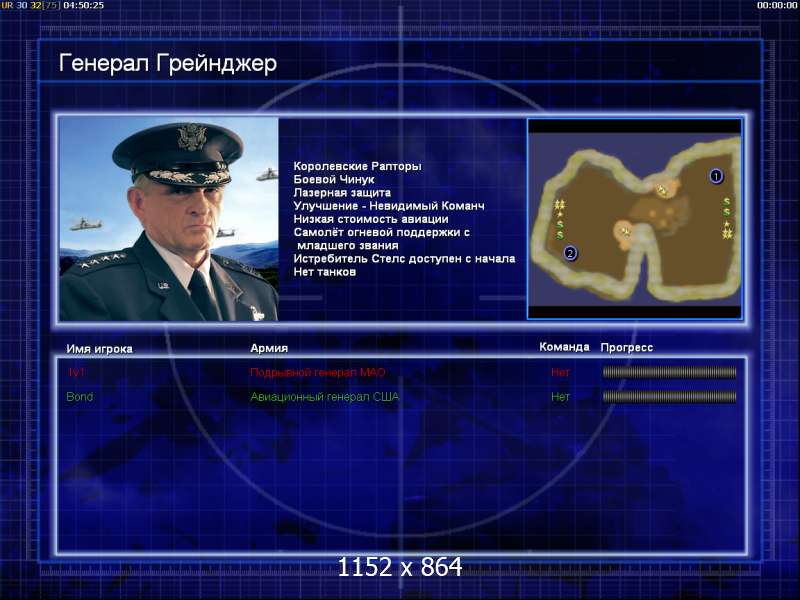Click army 'Подрывной генерал МАО'

click(x=317, y=372)
